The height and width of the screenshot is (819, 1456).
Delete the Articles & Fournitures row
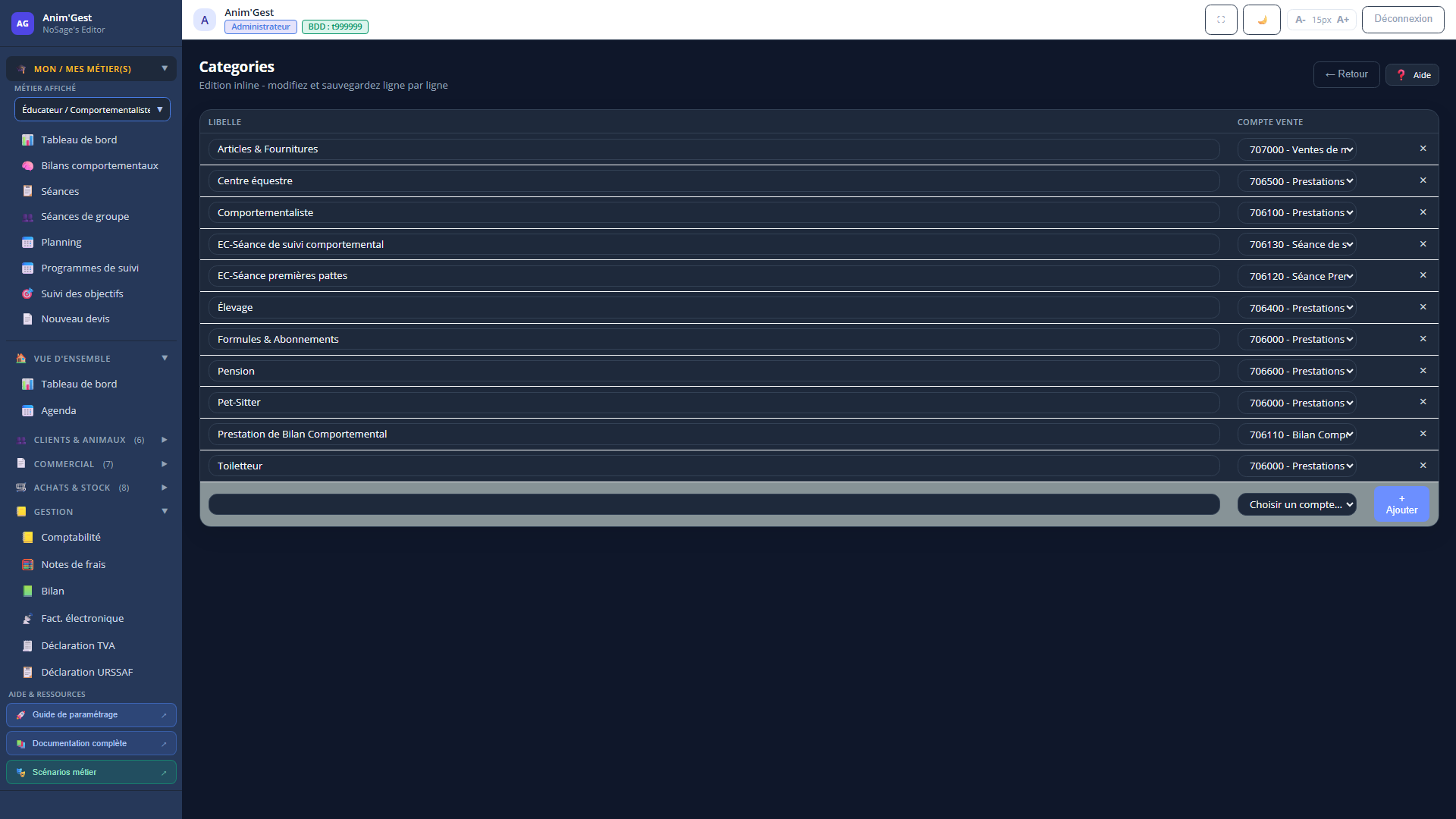1423,149
